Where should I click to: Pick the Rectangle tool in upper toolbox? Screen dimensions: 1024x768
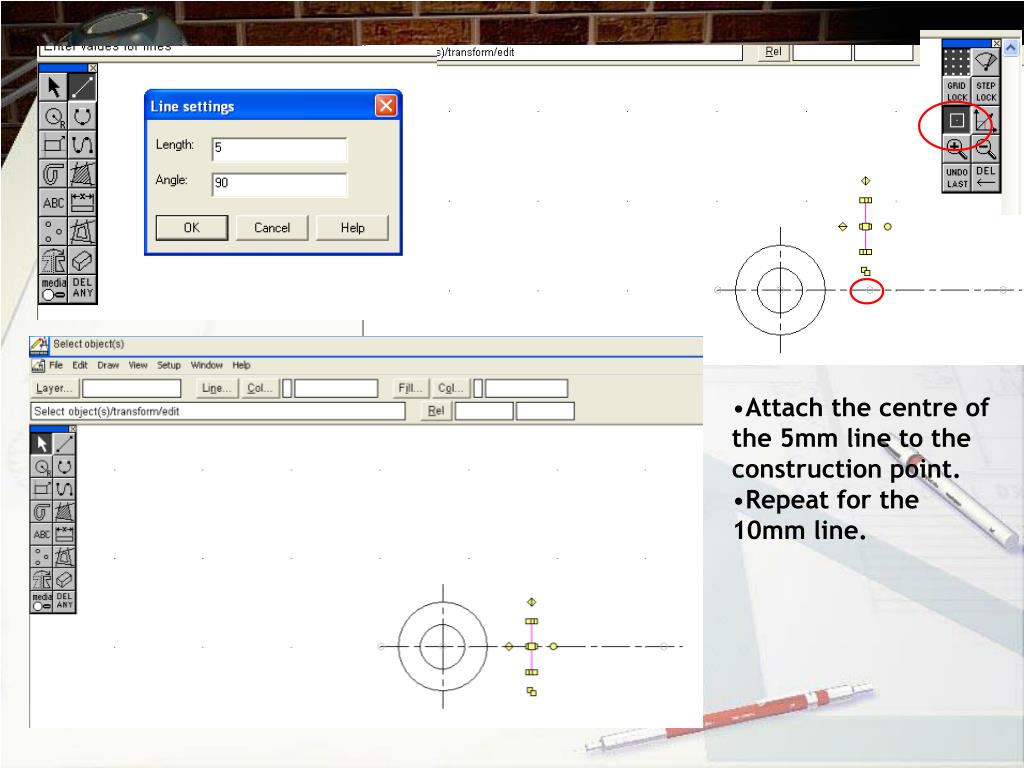pos(54,144)
